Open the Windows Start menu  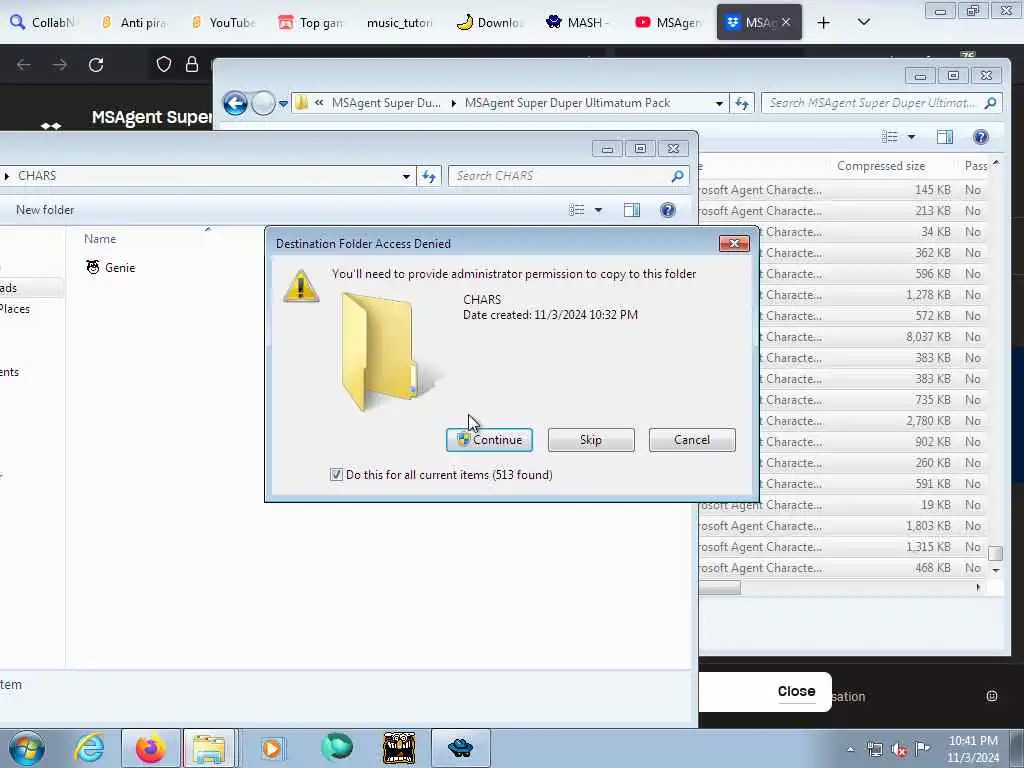click(x=27, y=748)
